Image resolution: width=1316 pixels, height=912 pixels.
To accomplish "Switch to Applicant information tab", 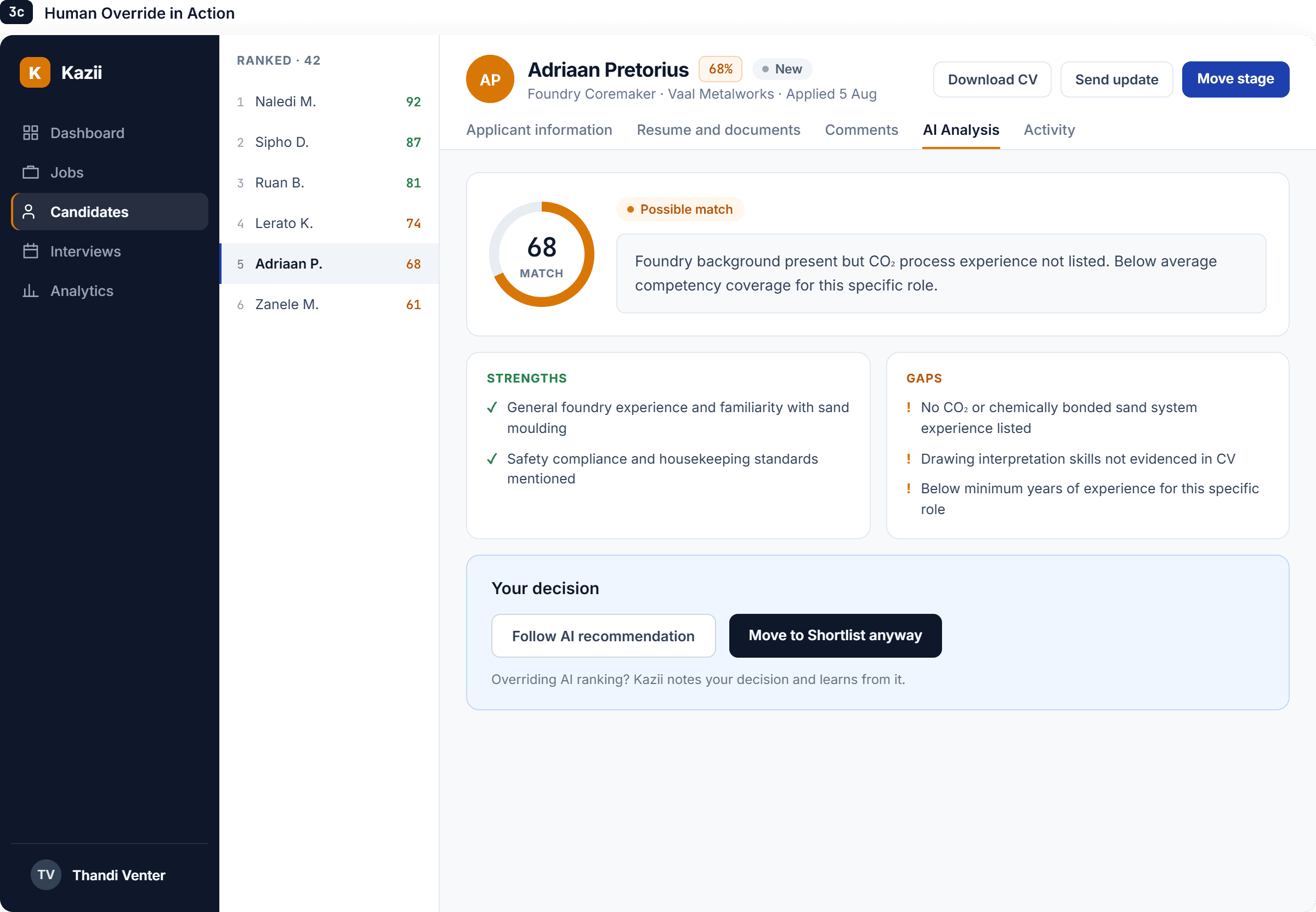I will point(539,130).
